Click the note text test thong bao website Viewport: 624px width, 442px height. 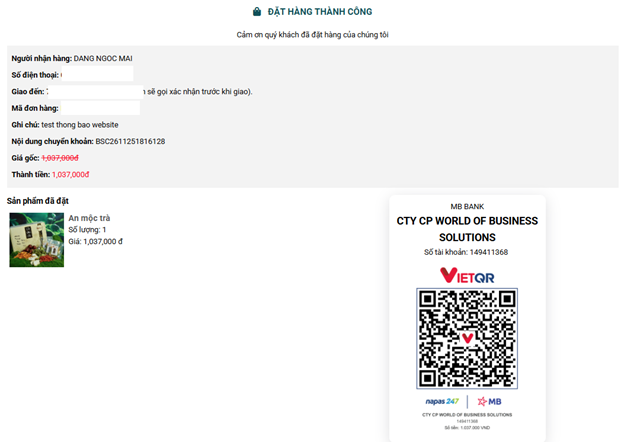(x=80, y=125)
